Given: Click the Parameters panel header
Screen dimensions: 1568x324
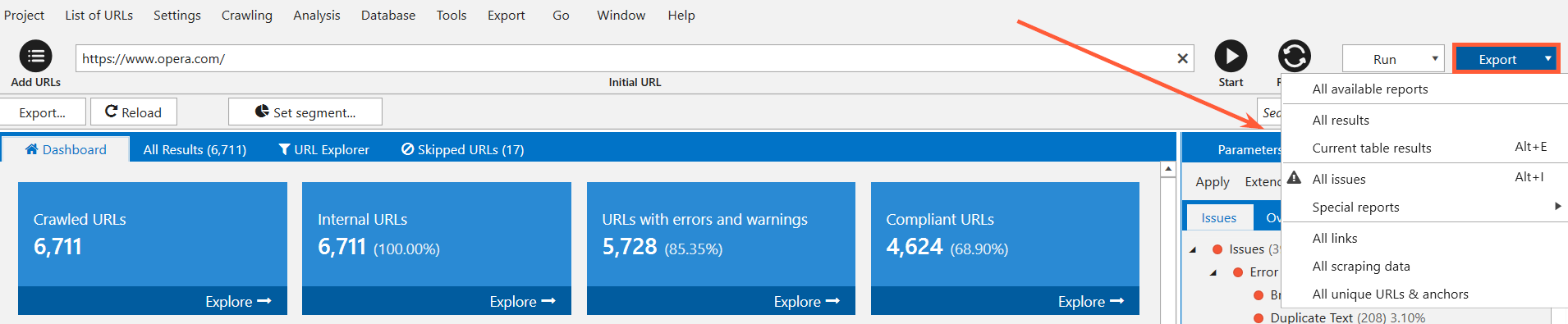Looking at the screenshot, I should [1248, 149].
